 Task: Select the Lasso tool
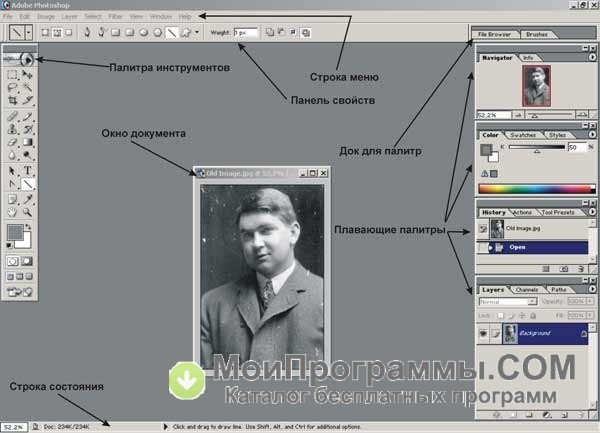12,88
